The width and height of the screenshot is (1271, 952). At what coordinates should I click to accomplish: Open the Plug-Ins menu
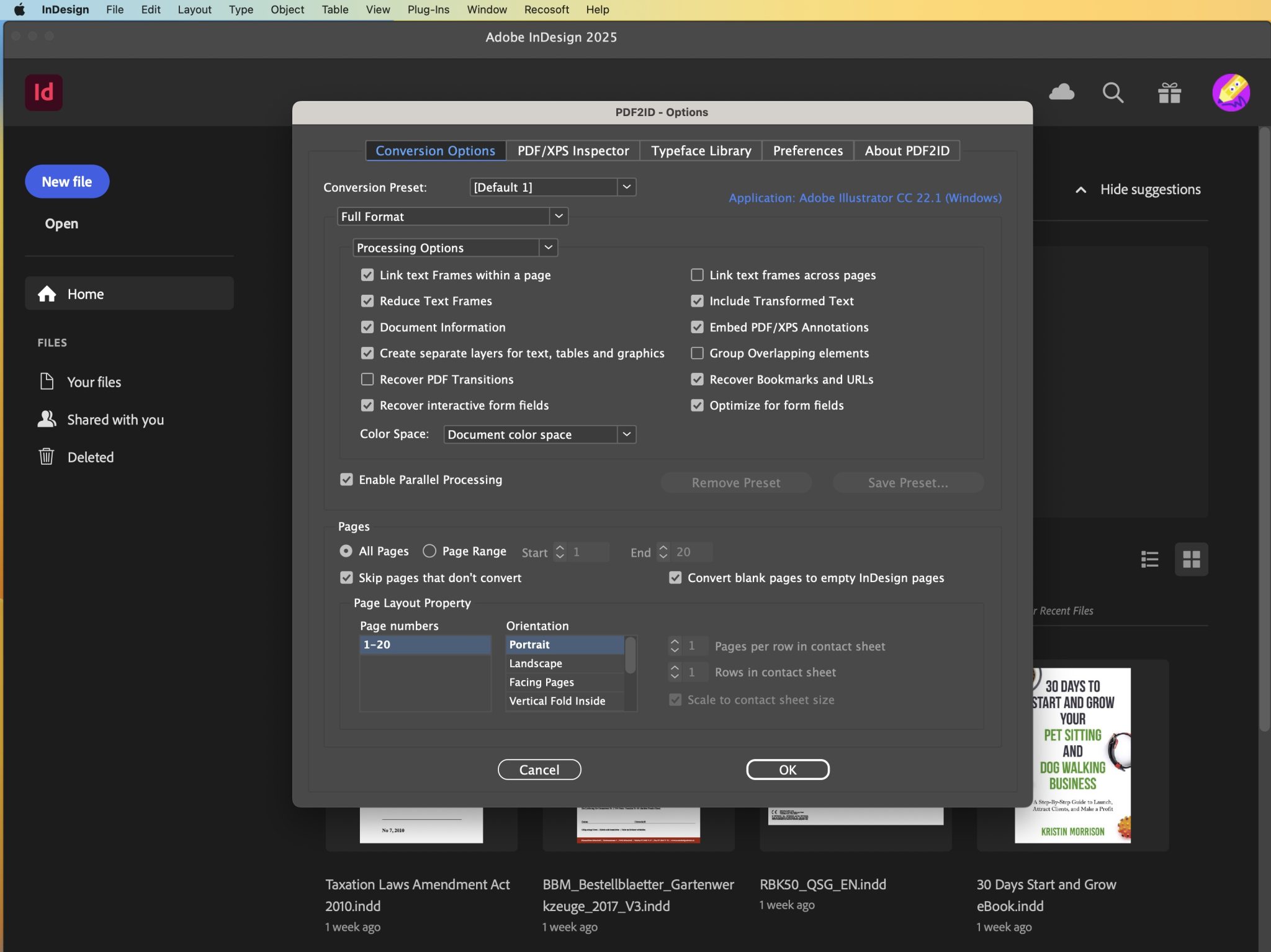[428, 9]
